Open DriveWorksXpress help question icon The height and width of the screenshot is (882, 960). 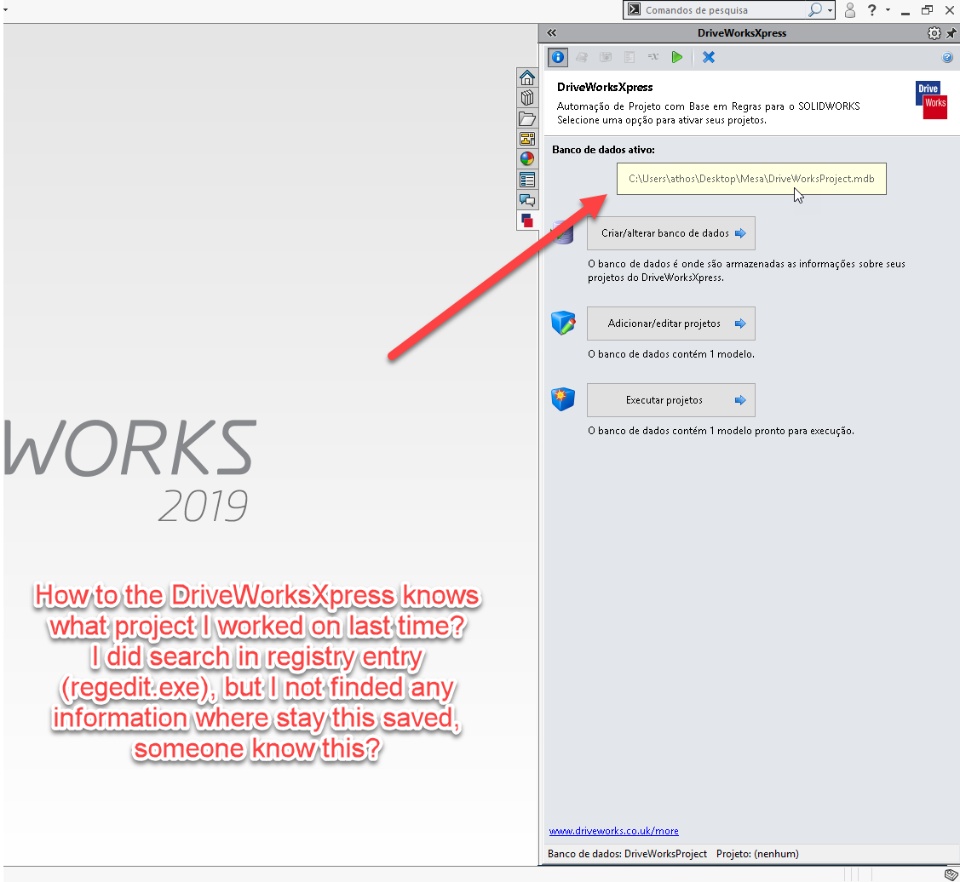tap(947, 58)
